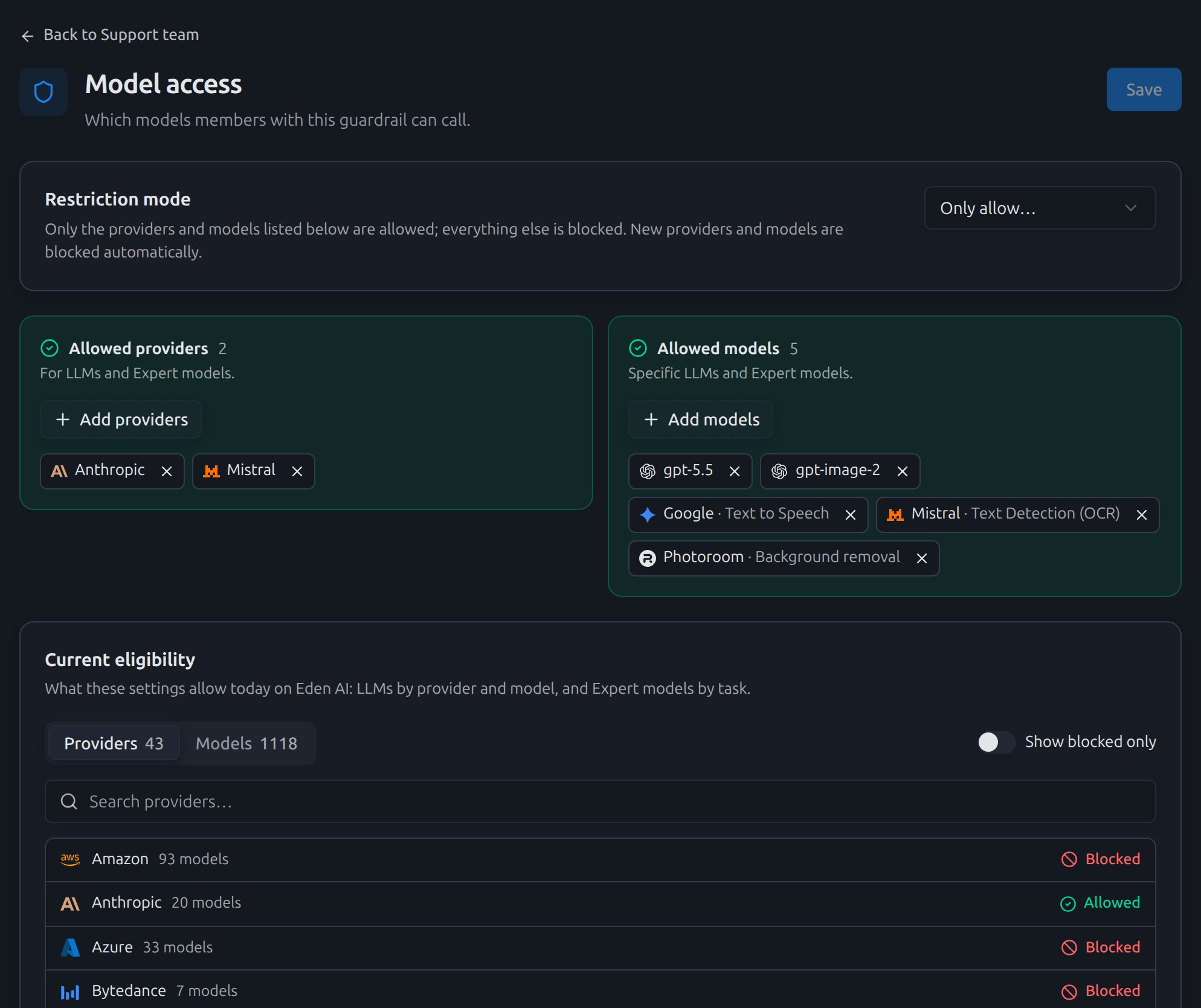Screen dimensions: 1201x1008
Task: Click Add models button
Action: pyautogui.click(x=701, y=419)
